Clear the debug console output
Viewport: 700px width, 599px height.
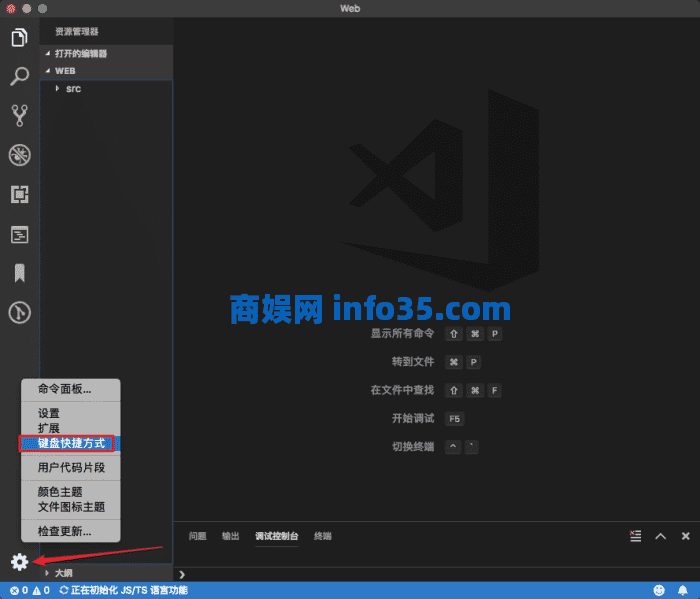(635, 536)
